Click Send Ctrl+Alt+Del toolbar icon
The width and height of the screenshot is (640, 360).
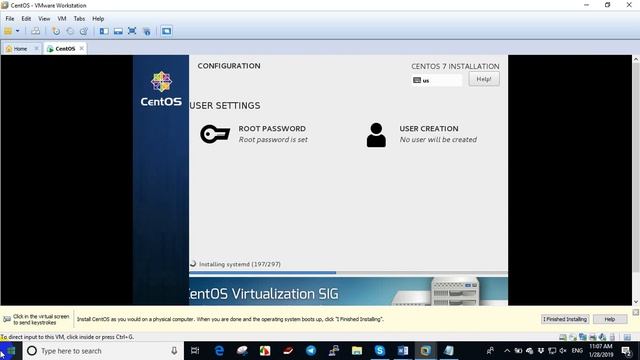(x=36, y=31)
